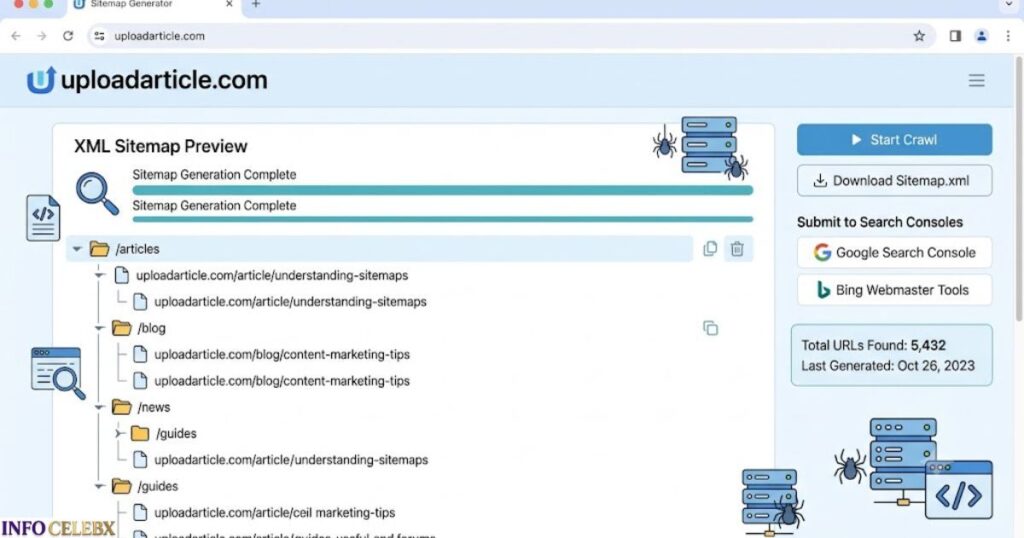Collapse /guides folder above ceil marketing-tips
Viewport: 1024px width, 538px height.
point(99,486)
